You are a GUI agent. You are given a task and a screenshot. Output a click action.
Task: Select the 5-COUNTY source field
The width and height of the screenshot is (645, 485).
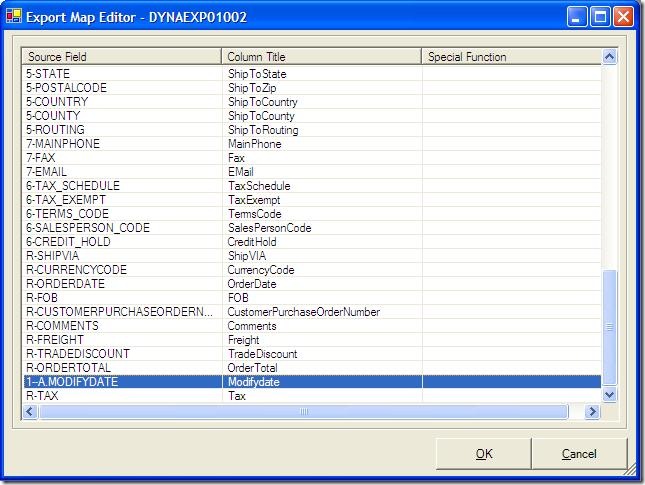click(x=122, y=116)
